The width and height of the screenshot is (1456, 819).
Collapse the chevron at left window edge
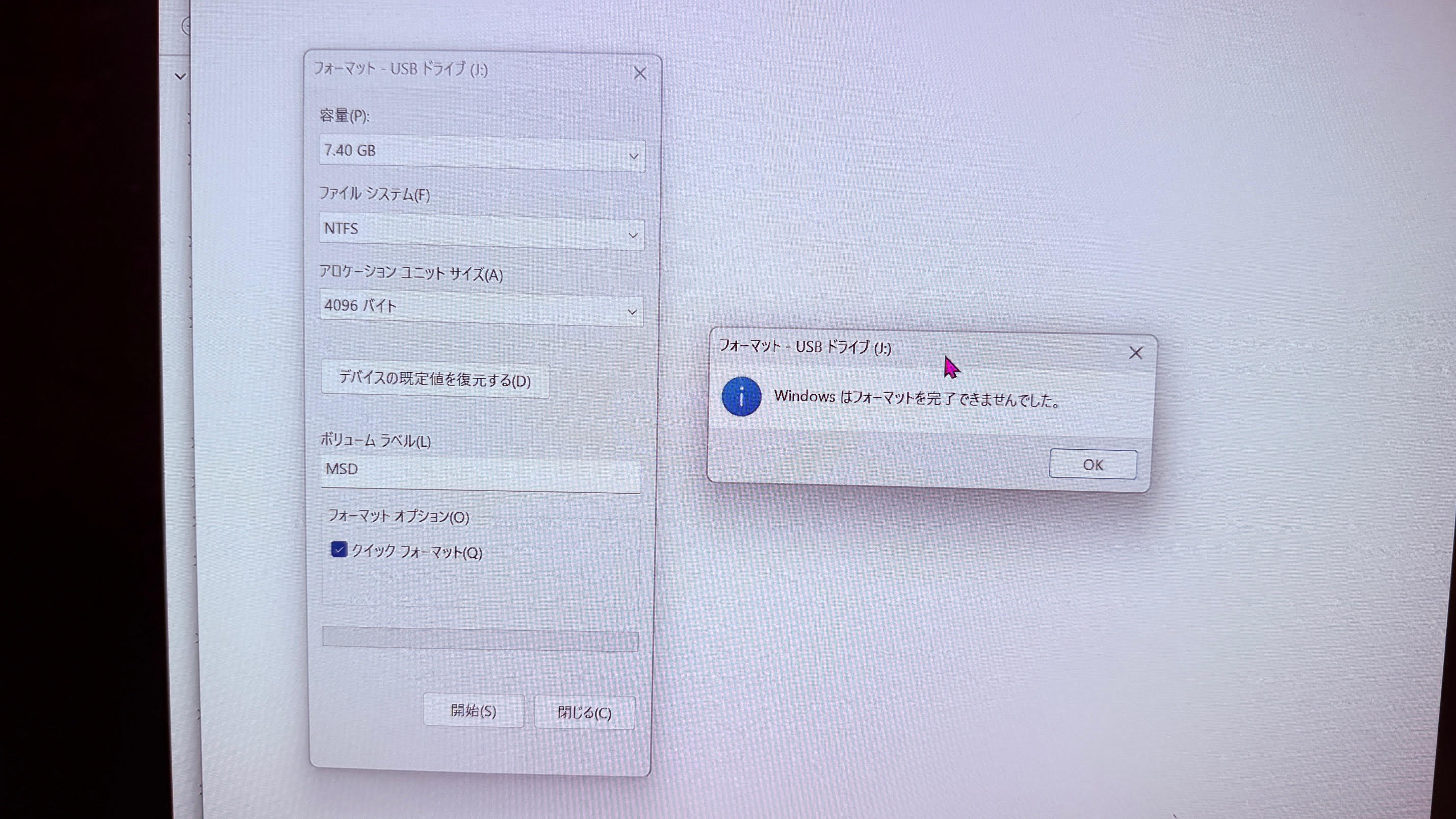coord(180,76)
